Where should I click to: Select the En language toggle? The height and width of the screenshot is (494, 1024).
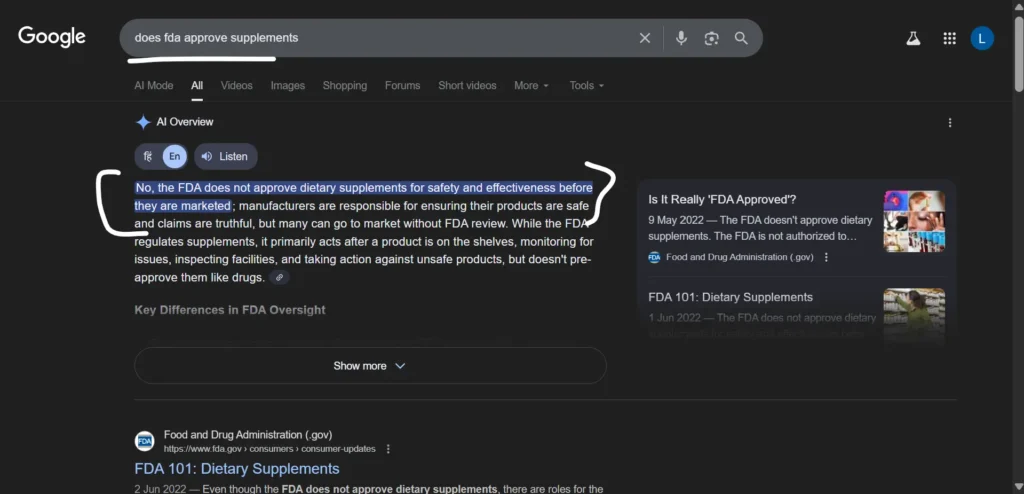click(x=174, y=156)
